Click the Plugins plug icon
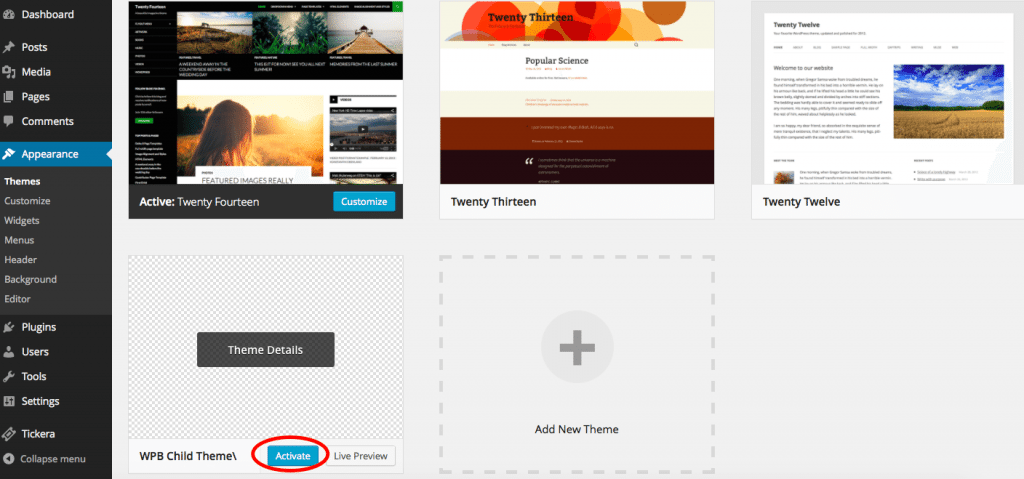The height and width of the screenshot is (479, 1024). coord(9,327)
